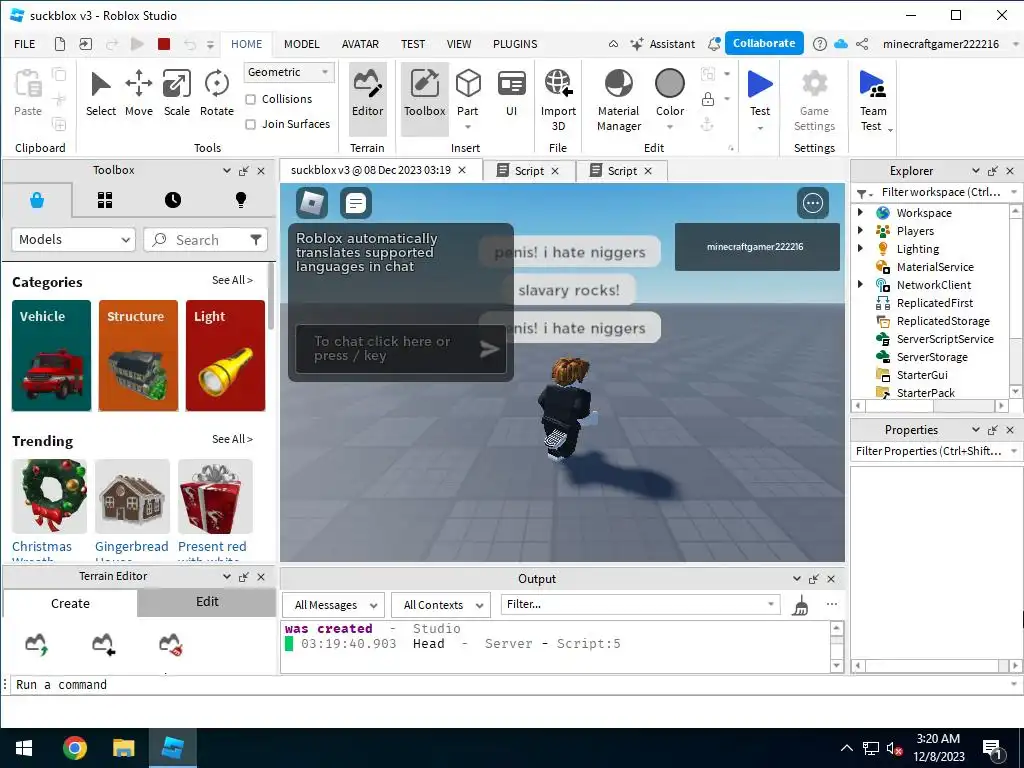Click See All next to Trending
This screenshot has width=1024, height=768.
tap(232, 440)
